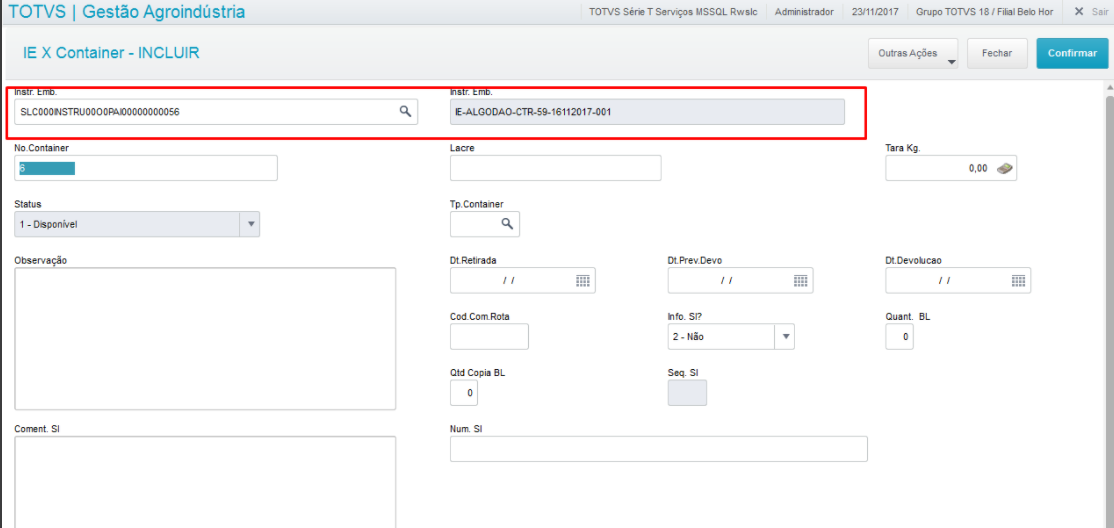Select the '2 - Não' Info SI combo
The image size is (1114, 528).
pos(731,337)
